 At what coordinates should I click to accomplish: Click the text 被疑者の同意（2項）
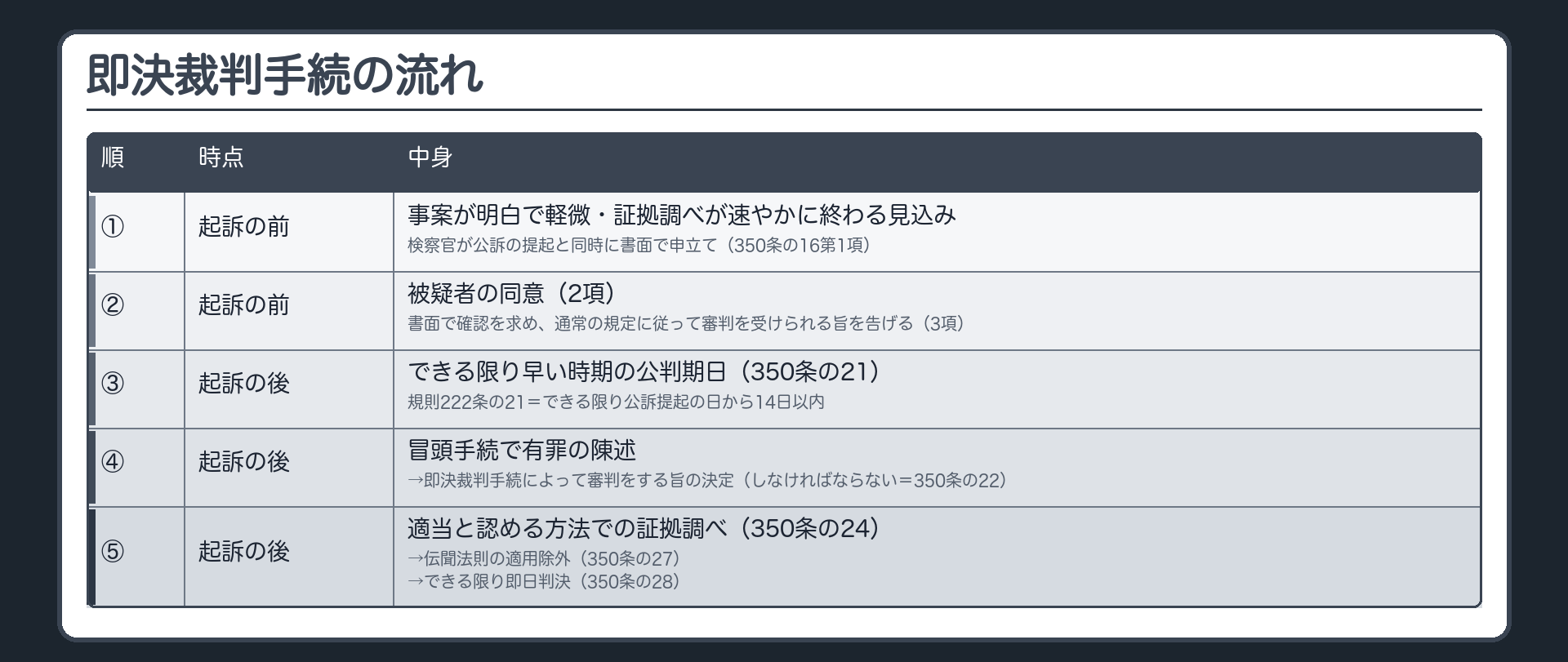511,293
